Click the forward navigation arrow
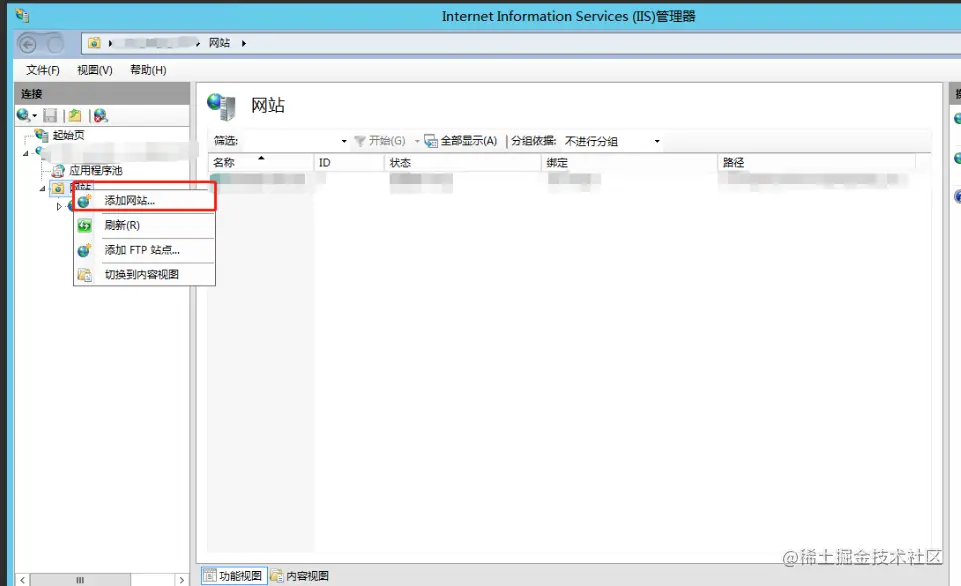Viewport: 961px width, 586px height. click(55, 44)
